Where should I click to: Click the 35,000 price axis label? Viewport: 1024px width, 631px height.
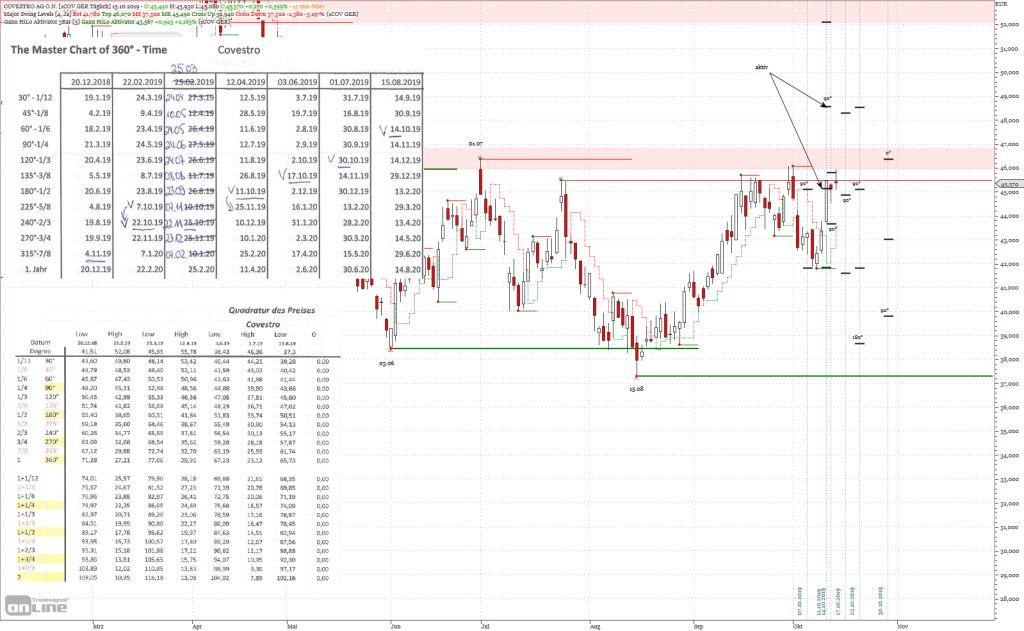coord(1010,432)
